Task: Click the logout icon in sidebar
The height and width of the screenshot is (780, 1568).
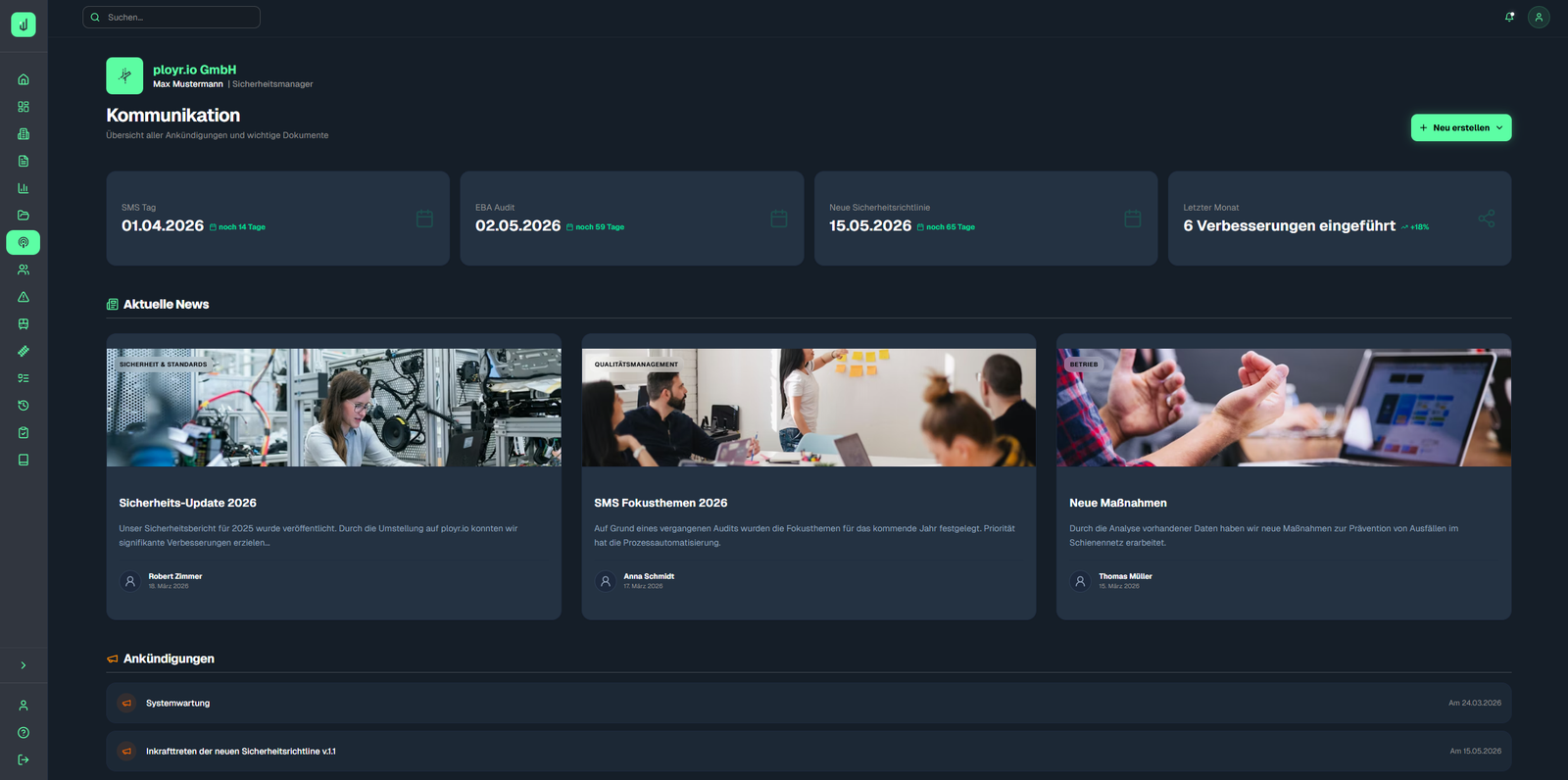Action: coord(24,759)
